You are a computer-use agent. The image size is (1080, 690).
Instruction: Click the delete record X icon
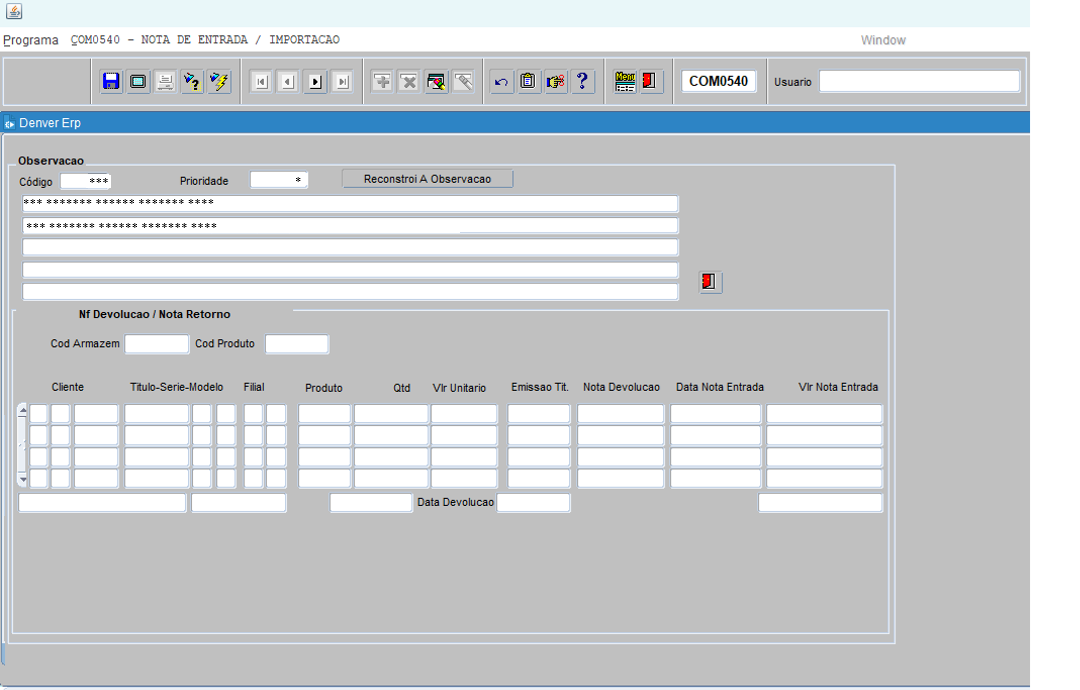[x=409, y=82]
